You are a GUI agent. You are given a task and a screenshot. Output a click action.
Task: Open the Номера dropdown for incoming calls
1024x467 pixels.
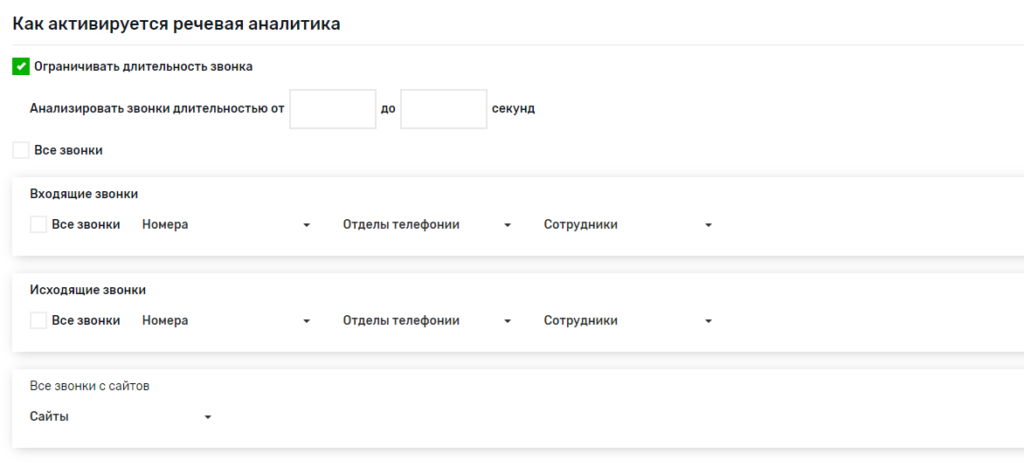coord(225,225)
